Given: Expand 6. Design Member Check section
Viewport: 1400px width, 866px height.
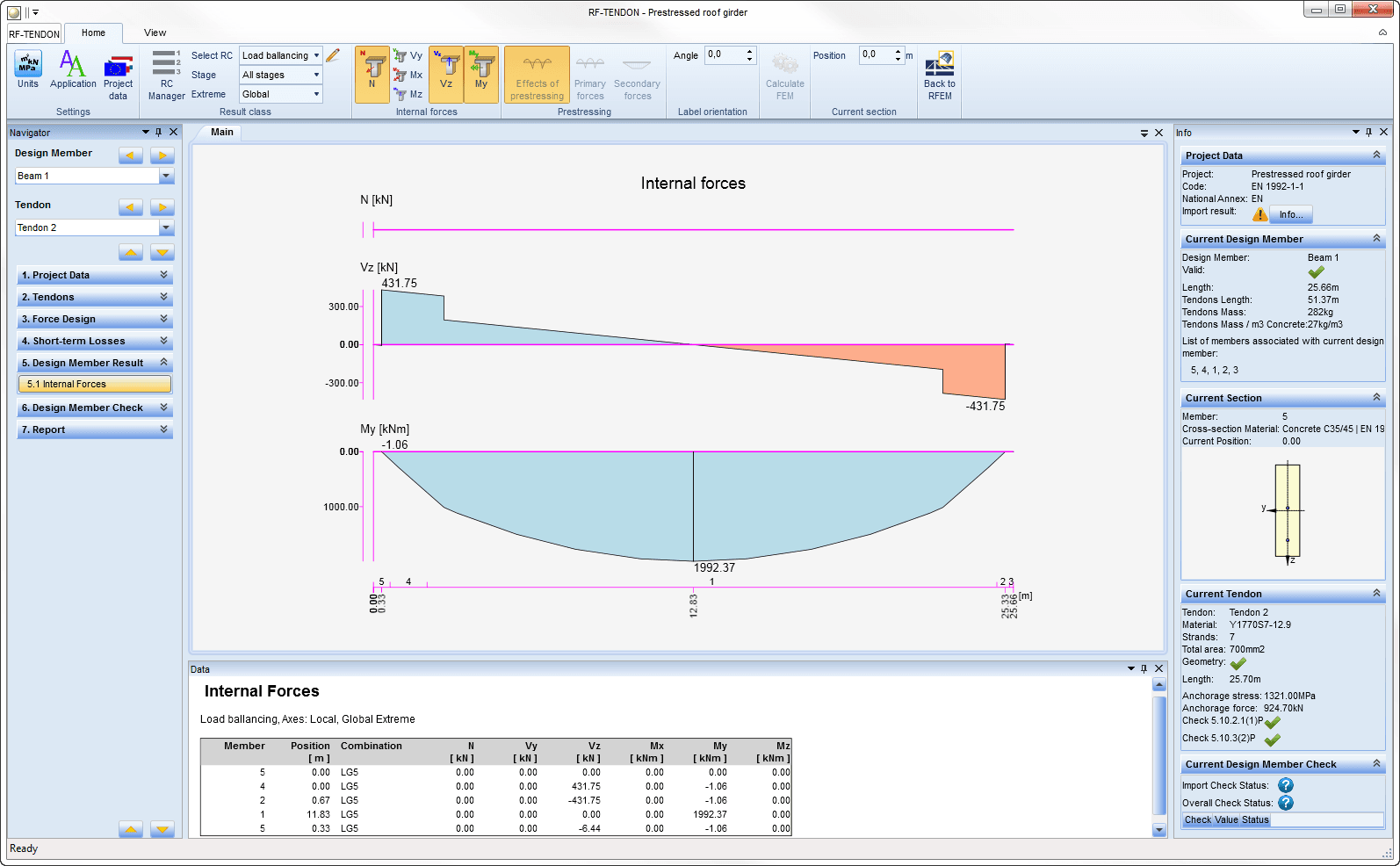Looking at the screenshot, I should click(x=95, y=408).
